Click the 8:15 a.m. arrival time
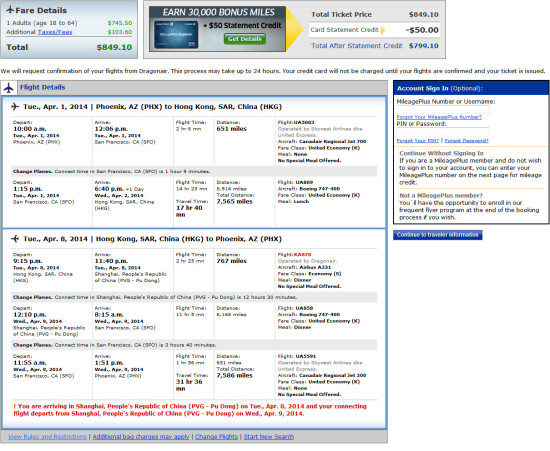The height and width of the screenshot is (451, 550). tap(109, 315)
